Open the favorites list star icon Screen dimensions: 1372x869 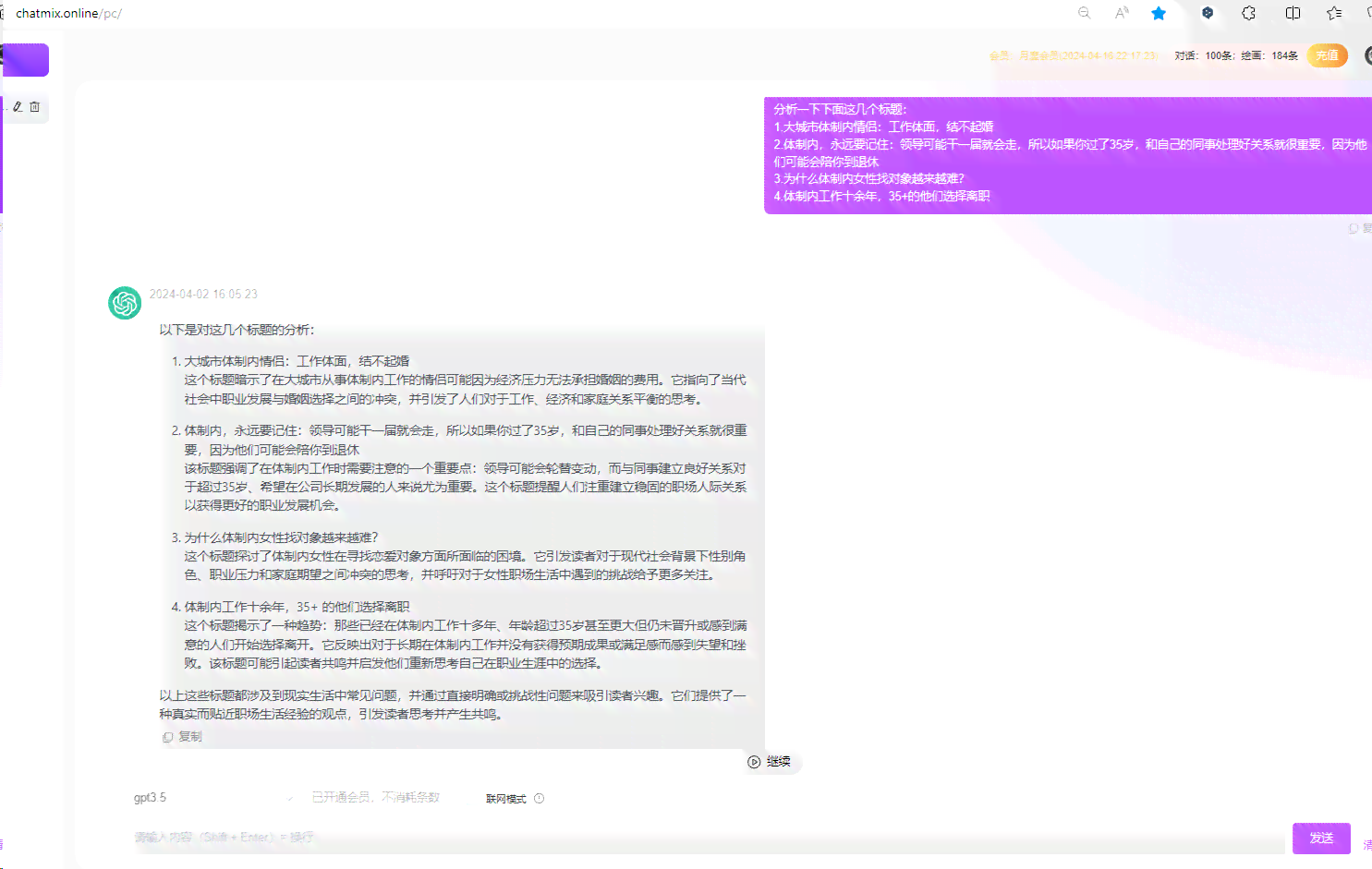tap(1334, 13)
